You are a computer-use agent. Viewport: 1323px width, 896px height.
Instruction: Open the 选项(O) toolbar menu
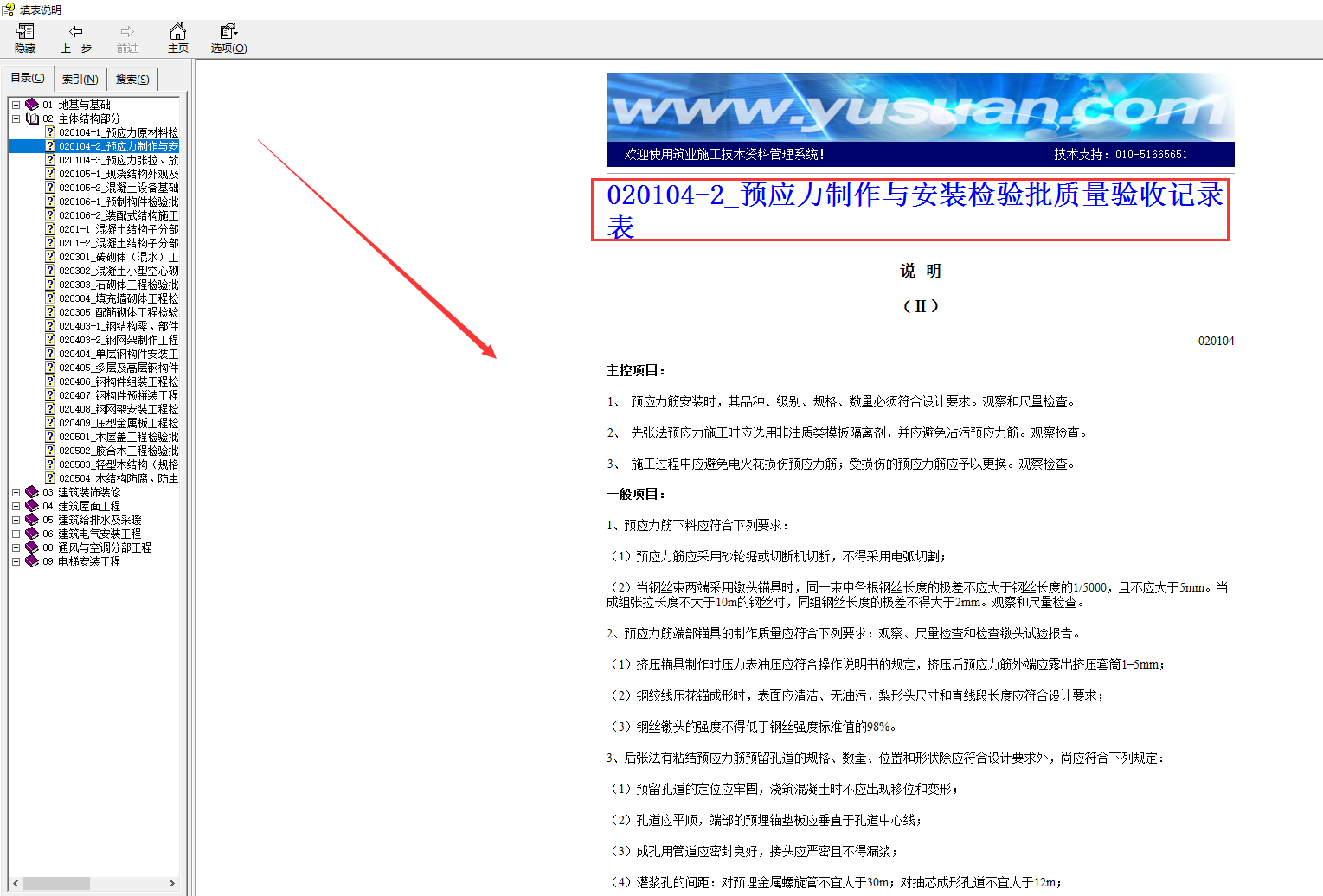click(228, 39)
